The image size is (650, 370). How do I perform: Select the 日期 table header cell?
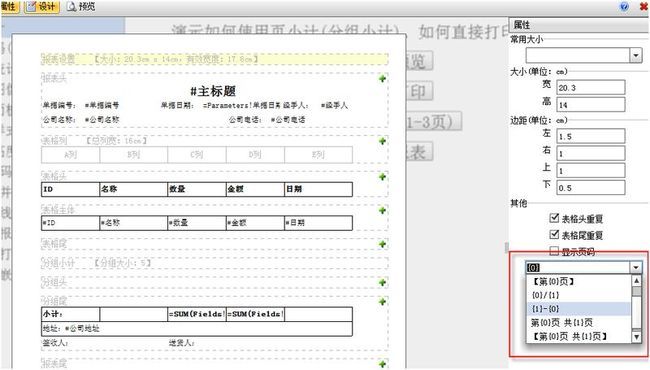pyautogui.click(x=318, y=189)
